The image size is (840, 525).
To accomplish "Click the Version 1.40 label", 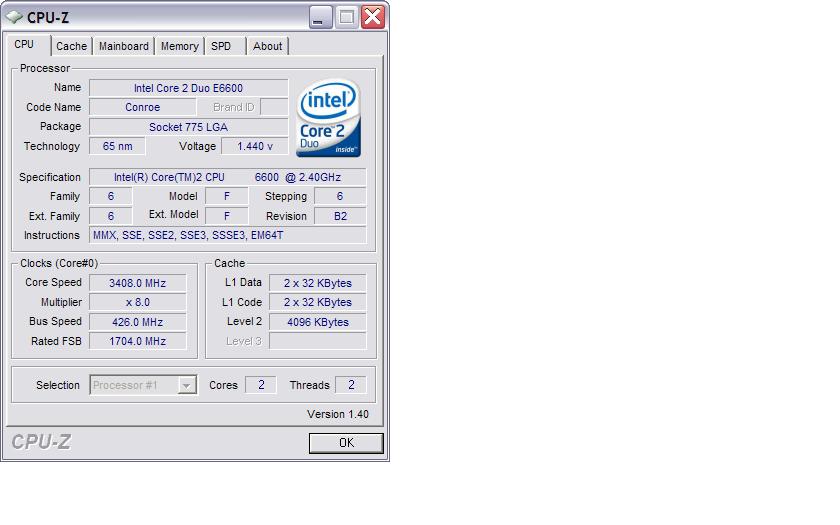I will tap(338, 415).
